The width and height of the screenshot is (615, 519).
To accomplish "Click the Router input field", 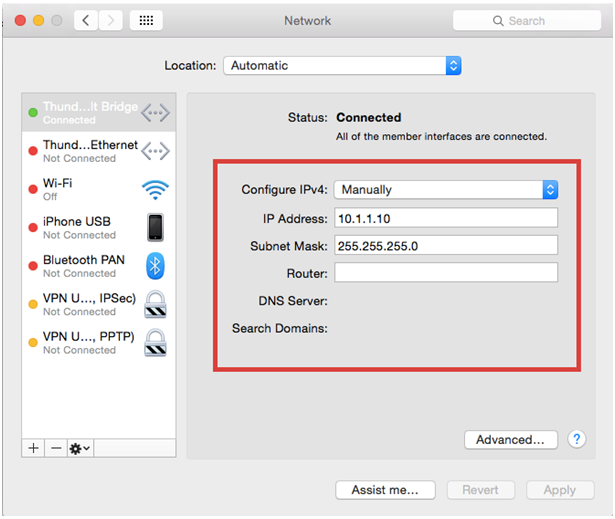I will point(445,273).
